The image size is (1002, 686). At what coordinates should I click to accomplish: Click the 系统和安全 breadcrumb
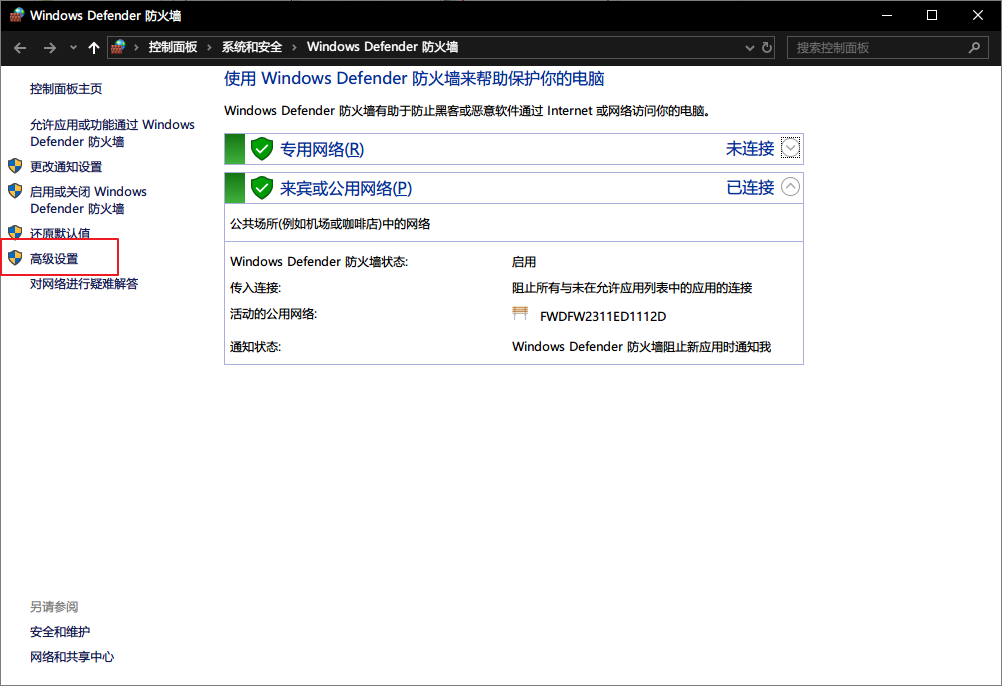point(252,47)
